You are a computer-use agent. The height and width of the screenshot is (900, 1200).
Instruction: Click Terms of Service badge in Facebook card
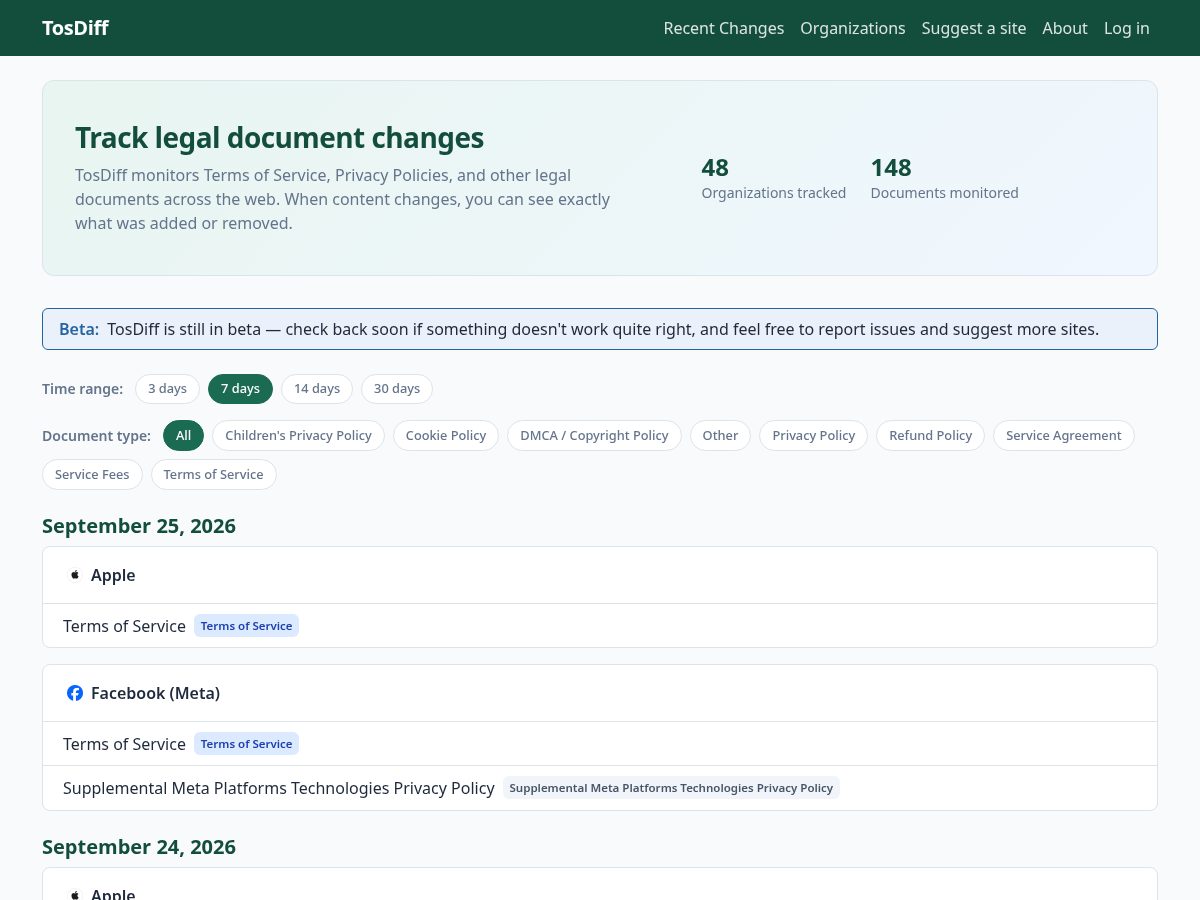click(x=247, y=744)
